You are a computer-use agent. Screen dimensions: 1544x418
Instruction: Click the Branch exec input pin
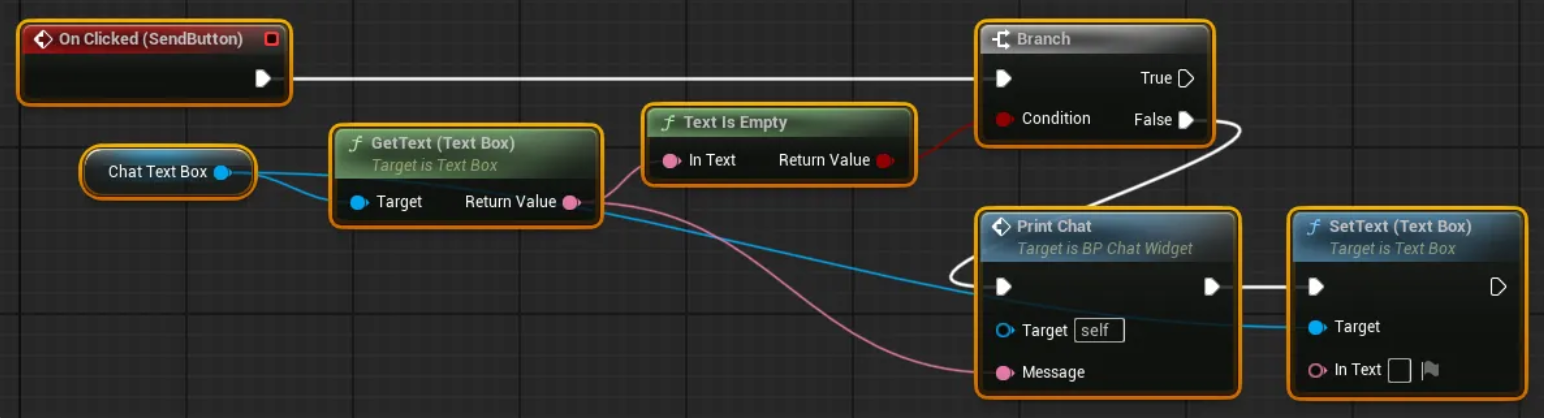1003,78
